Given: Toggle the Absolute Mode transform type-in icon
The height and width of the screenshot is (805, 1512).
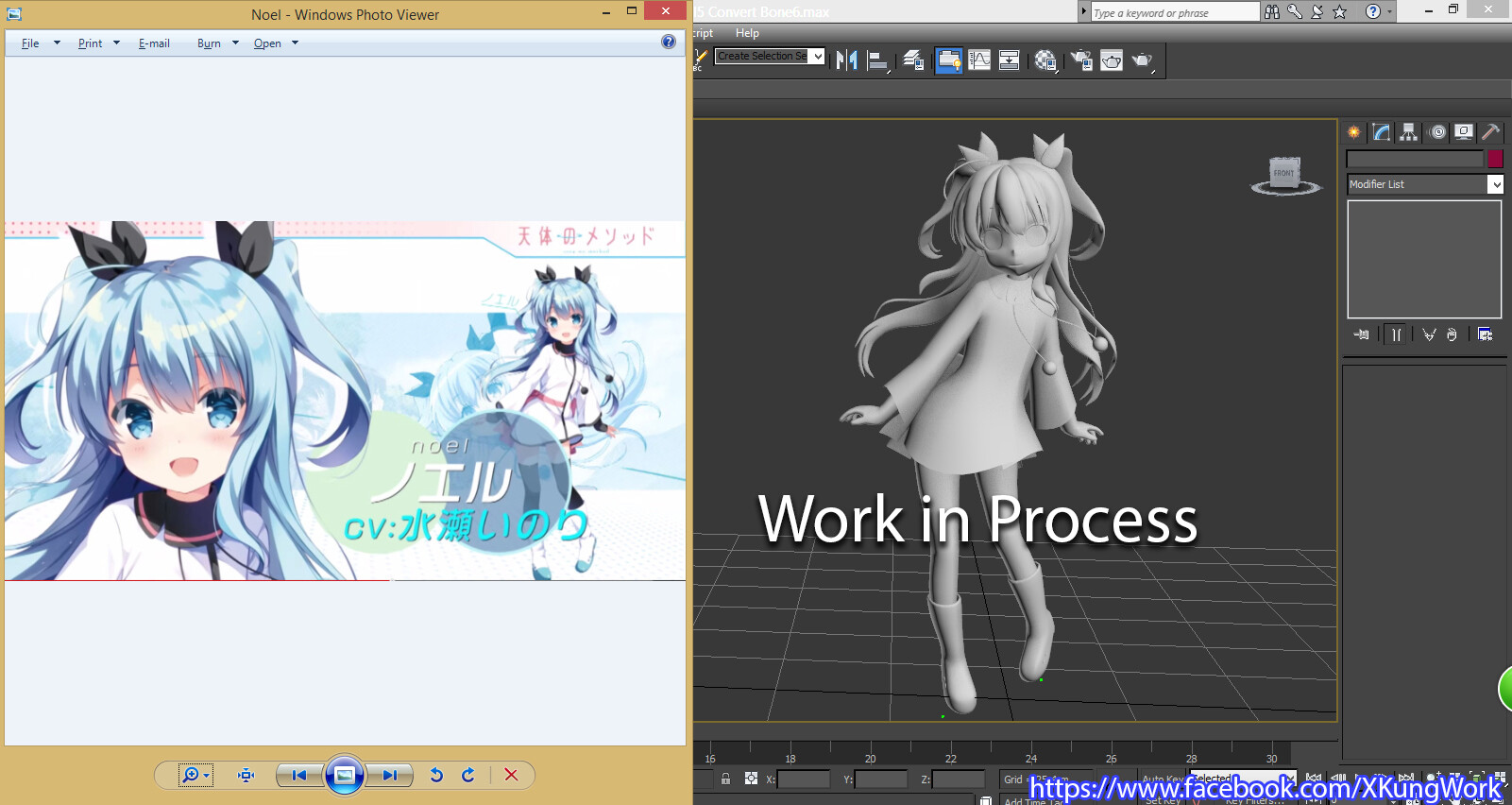Looking at the screenshot, I should pyautogui.click(x=751, y=779).
